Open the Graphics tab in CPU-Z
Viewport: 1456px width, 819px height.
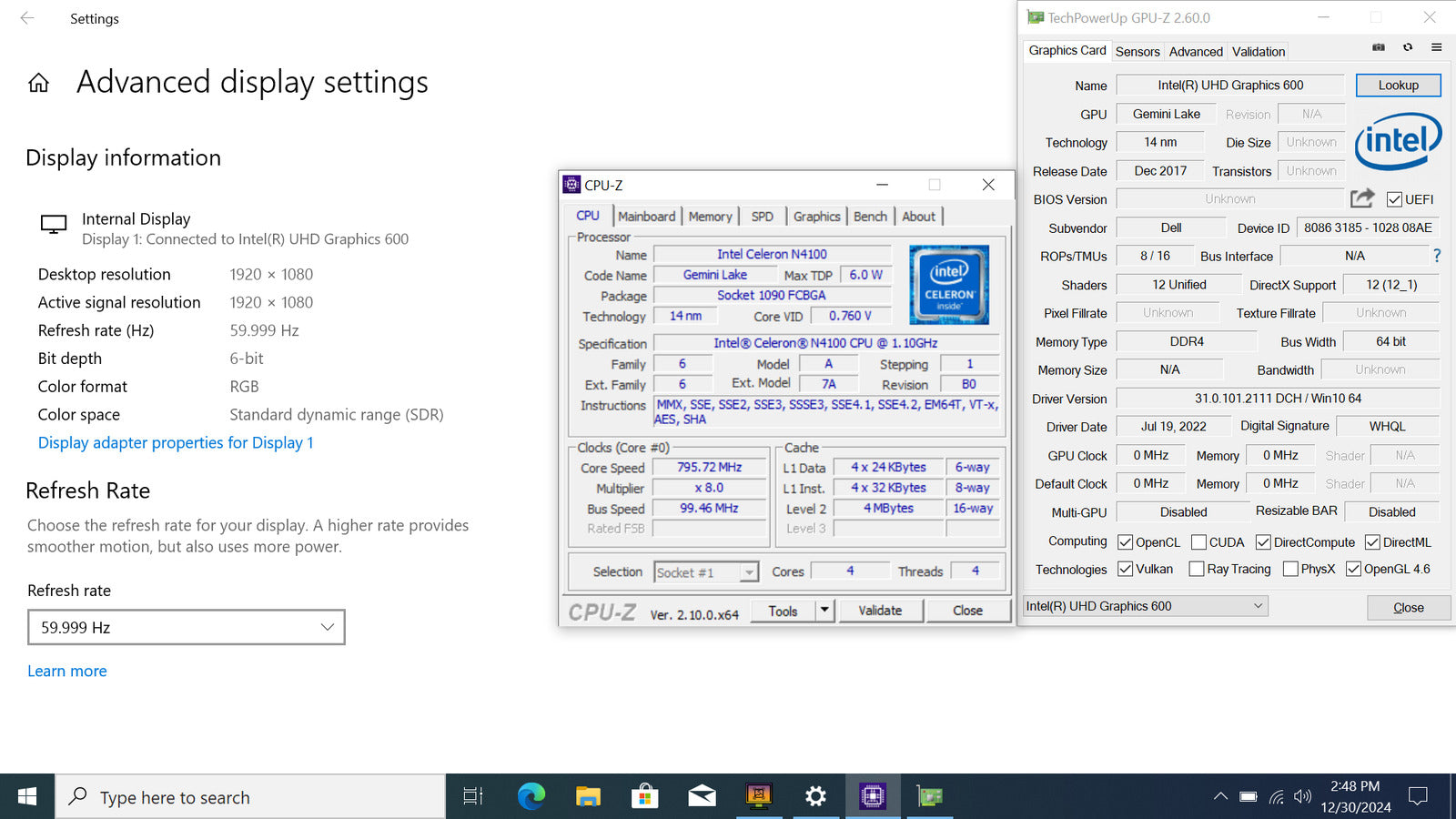(816, 217)
